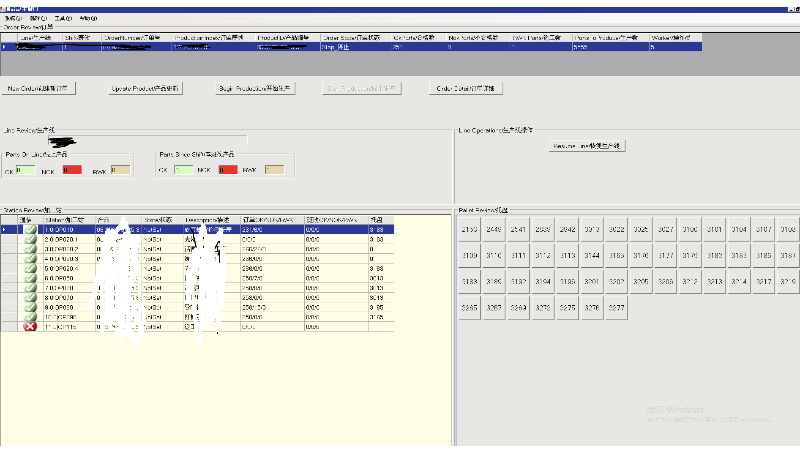
Task: Choose pallet 3276
Action: pos(592,308)
